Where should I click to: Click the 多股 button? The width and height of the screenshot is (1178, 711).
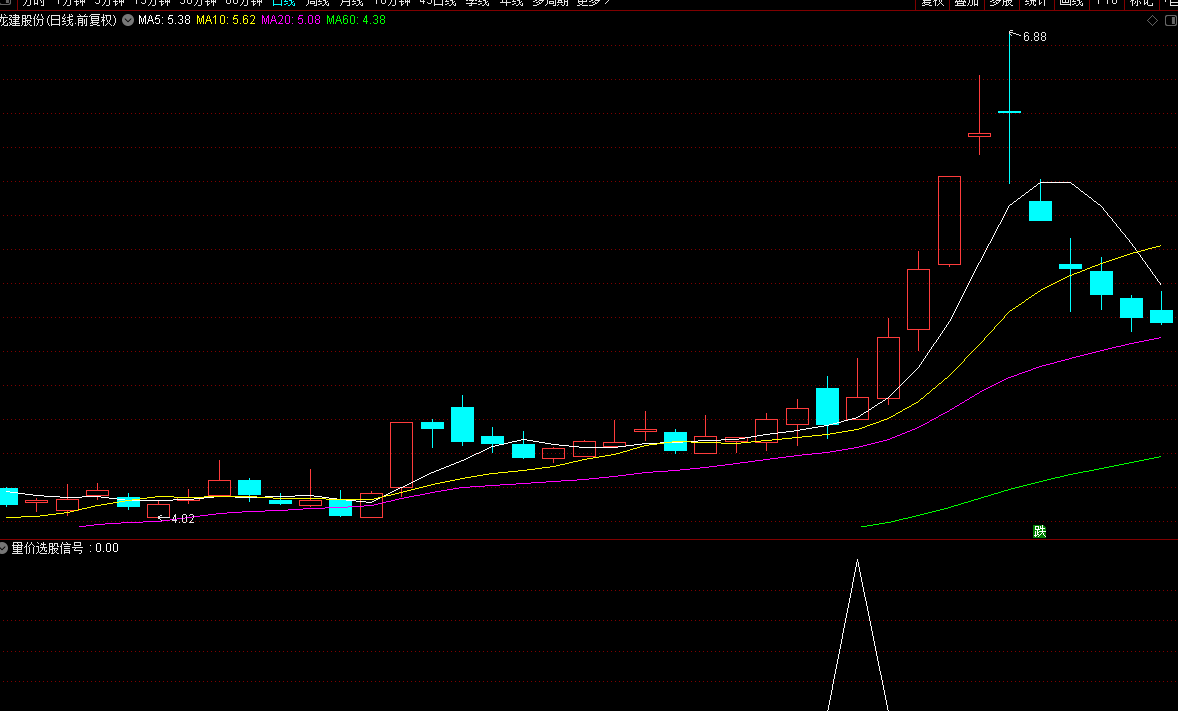tap(1001, 3)
